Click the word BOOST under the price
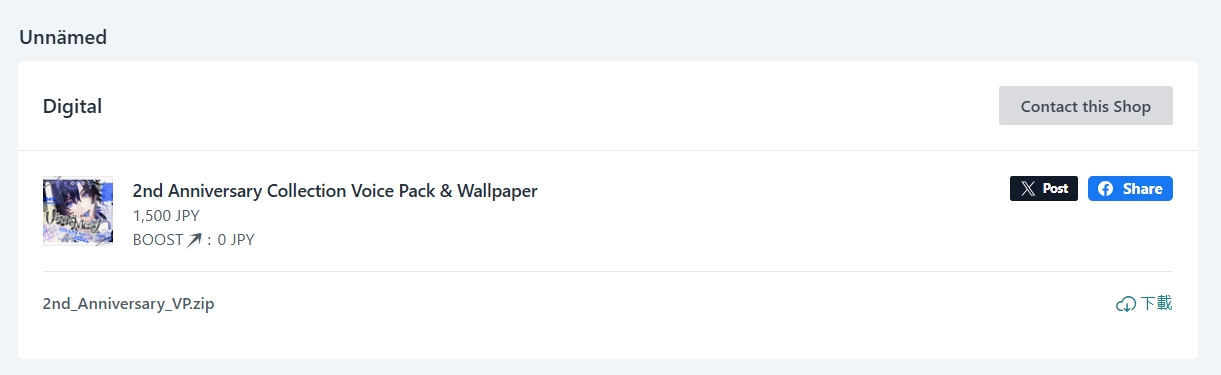The width and height of the screenshot is (1221, 375). [x=158, y=240]
